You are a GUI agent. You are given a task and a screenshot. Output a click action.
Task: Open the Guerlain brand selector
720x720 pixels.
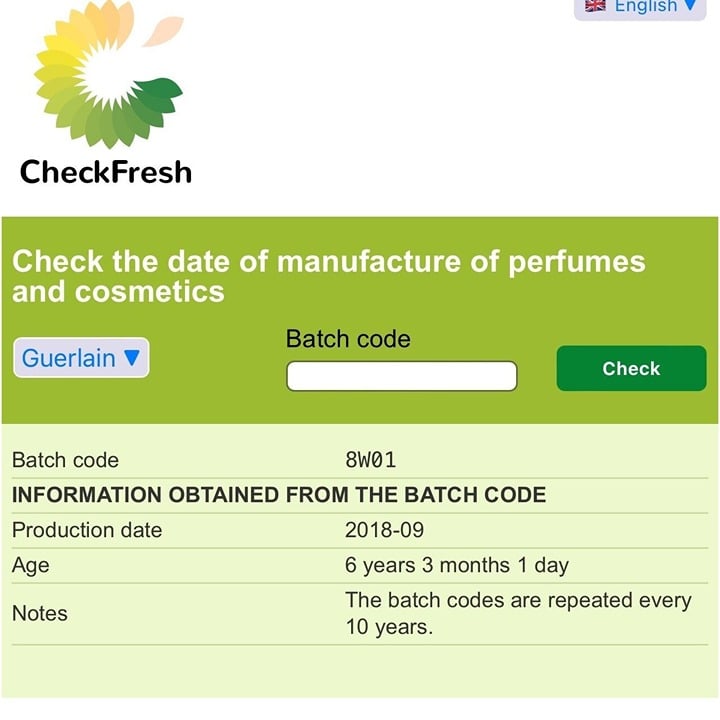(81, 358)
